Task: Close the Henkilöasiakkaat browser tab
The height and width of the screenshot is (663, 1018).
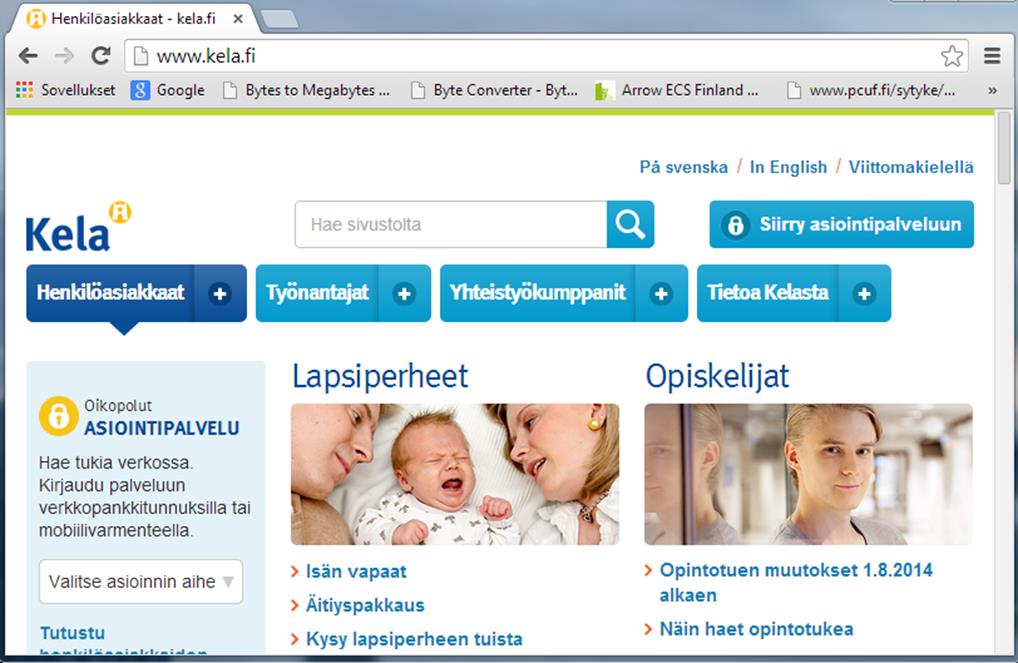Action: point(238,19)
